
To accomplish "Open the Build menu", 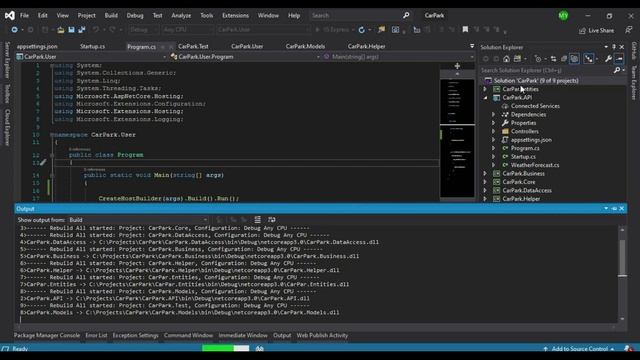I will [x=111, y=16].
